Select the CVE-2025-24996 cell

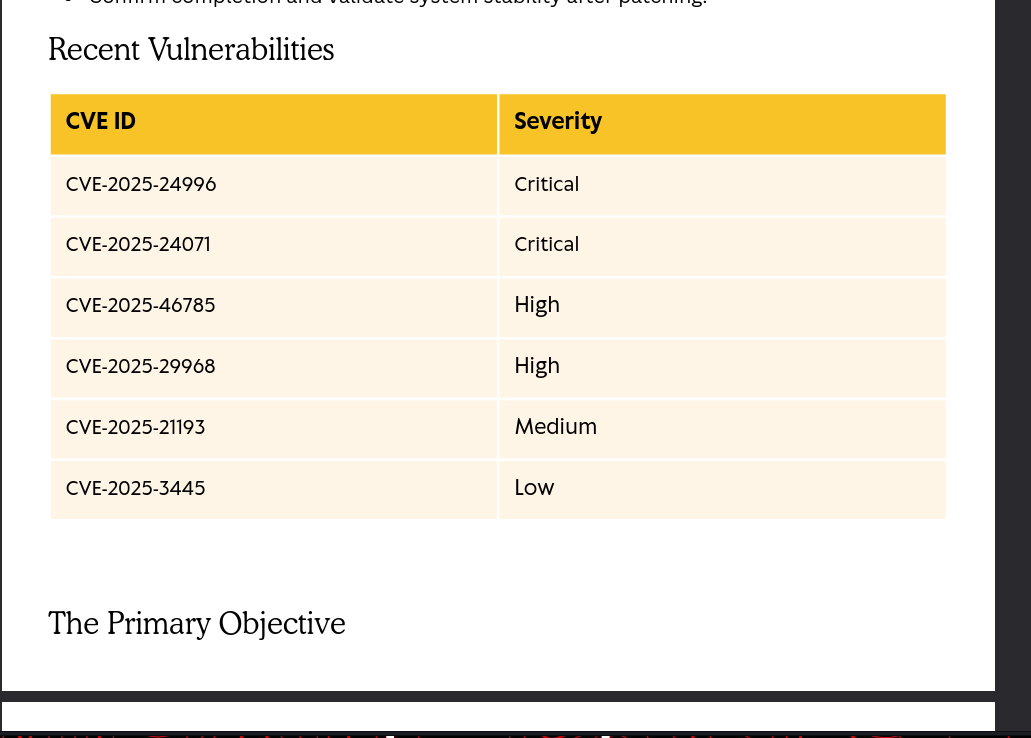pos(141,185)
